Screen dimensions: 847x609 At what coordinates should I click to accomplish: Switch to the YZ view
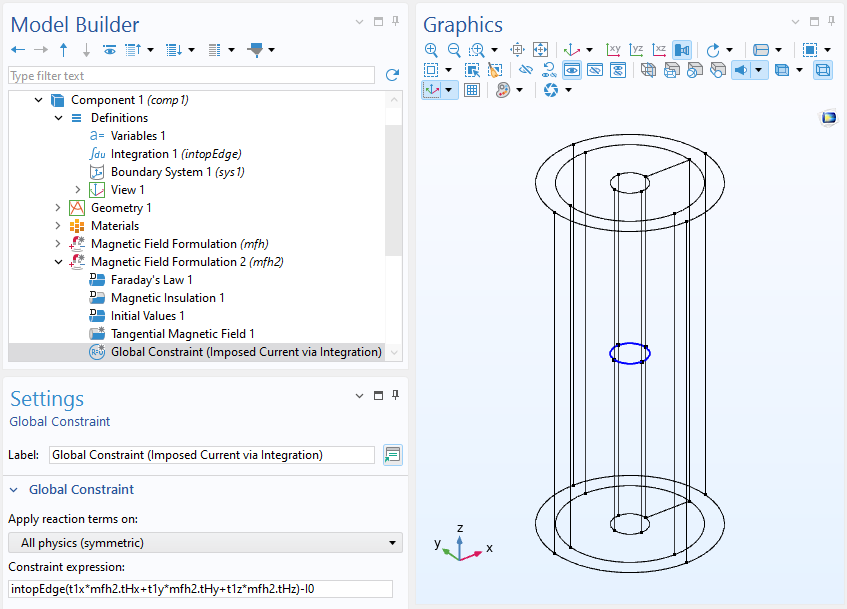[637, 49]
